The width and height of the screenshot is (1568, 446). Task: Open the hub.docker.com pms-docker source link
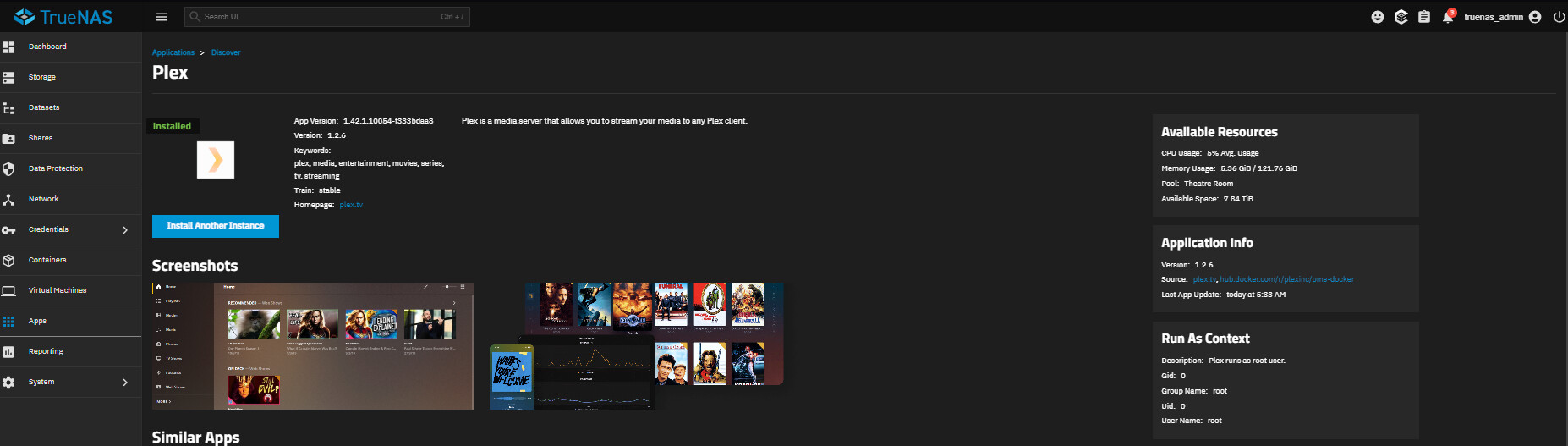click(1286, 279)
